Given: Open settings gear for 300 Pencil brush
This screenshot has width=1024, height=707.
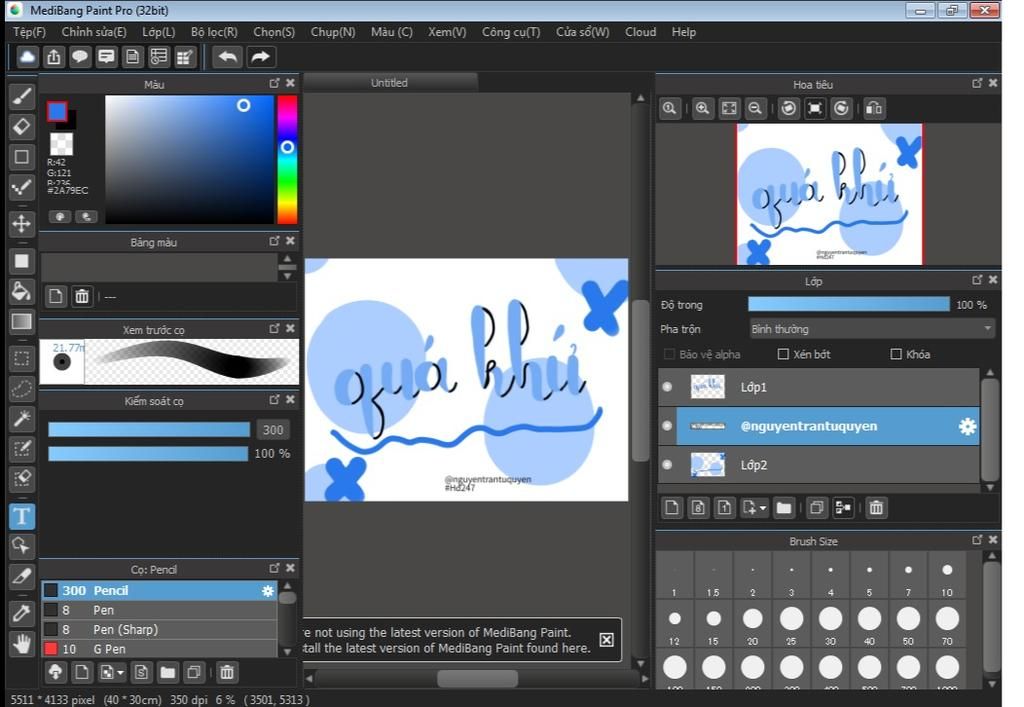Looking at the screenshot, I should [x=268, y=591].
